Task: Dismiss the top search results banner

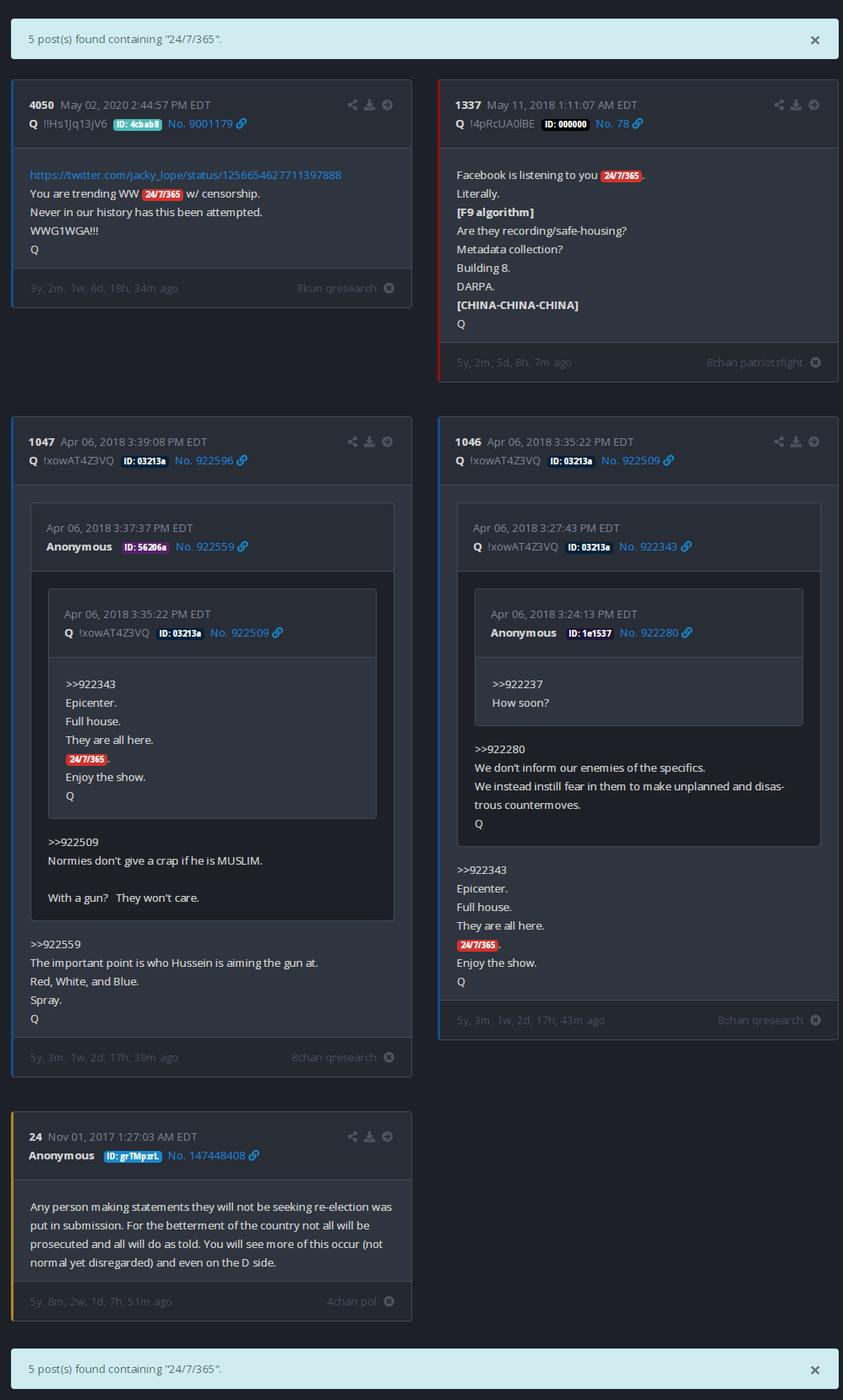Action: (815, 40)
